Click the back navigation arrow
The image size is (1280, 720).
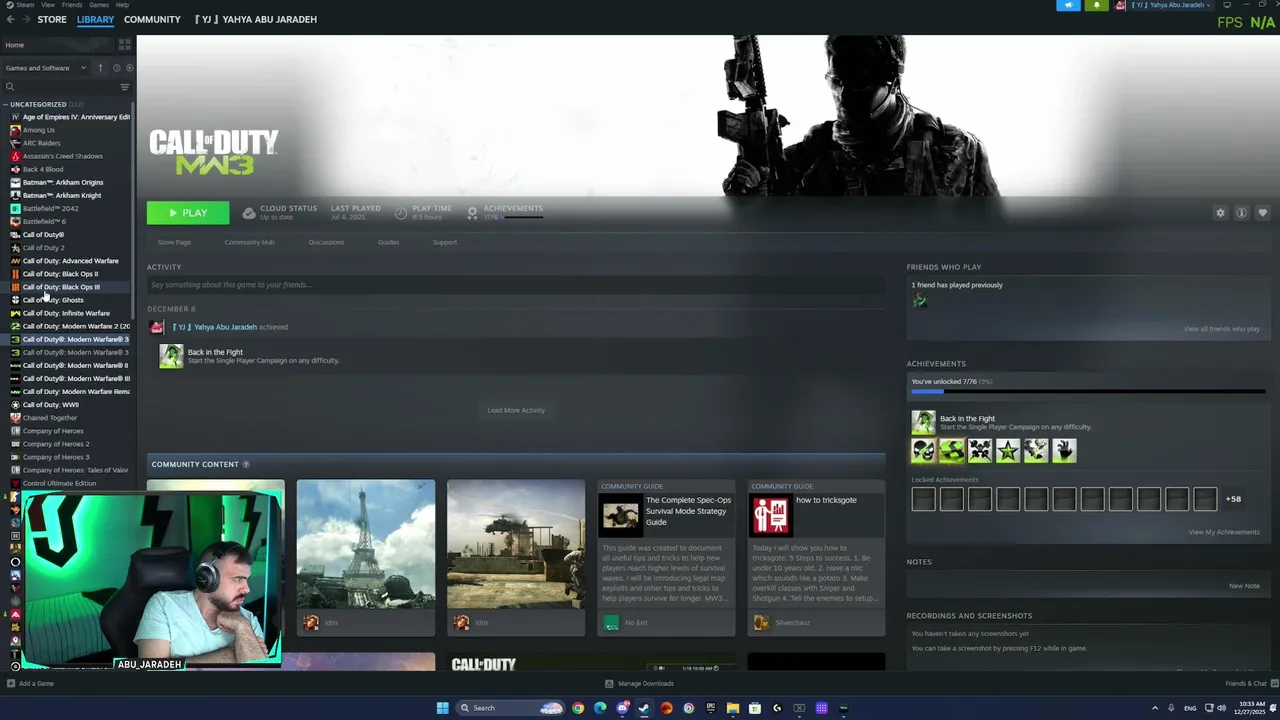pyautogui.click(x=10, y=19)
